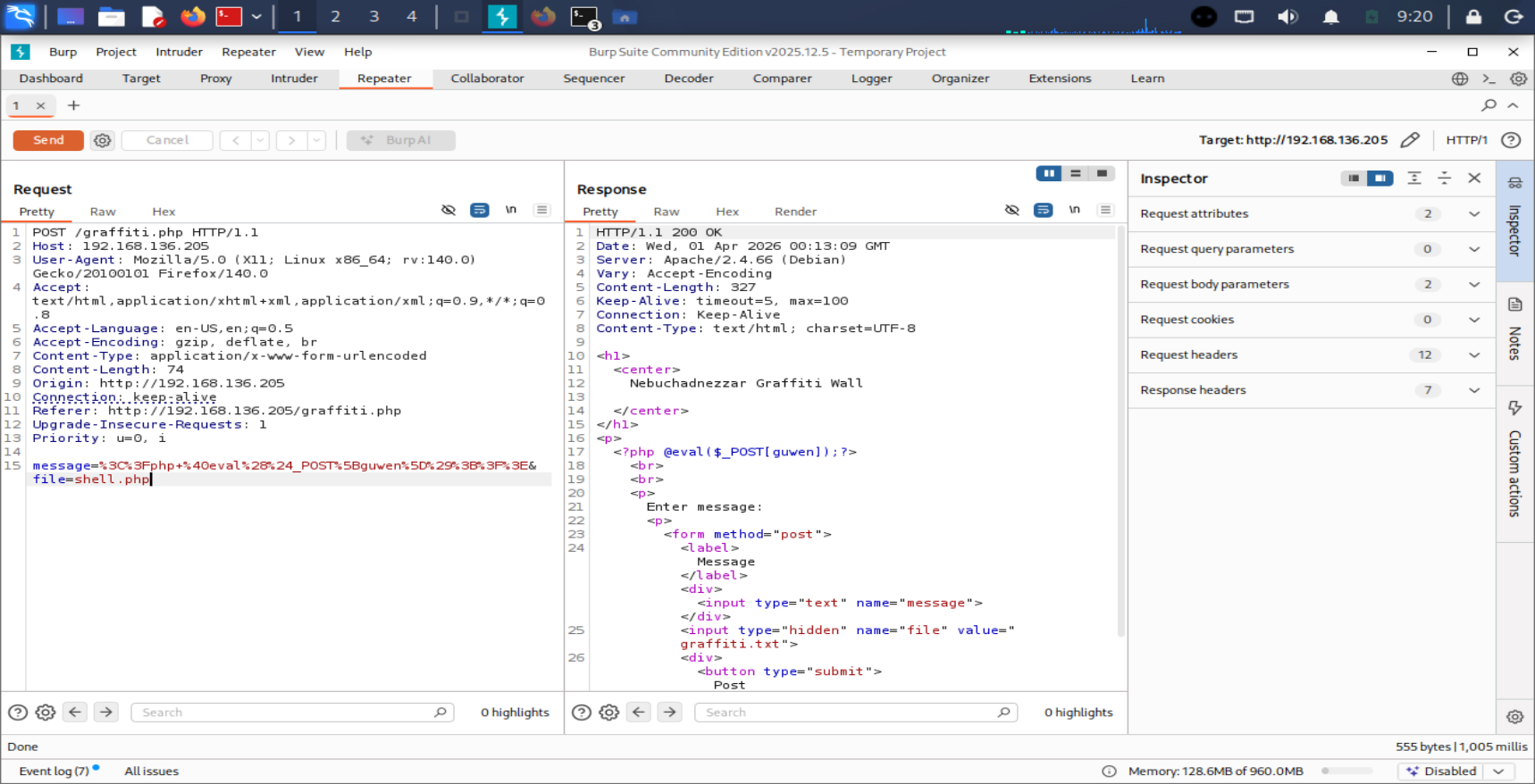The height and width of the screenshot is (784, 1535).
Task: Switch Inspector to left-docked layout
Action: (1354, 179)
